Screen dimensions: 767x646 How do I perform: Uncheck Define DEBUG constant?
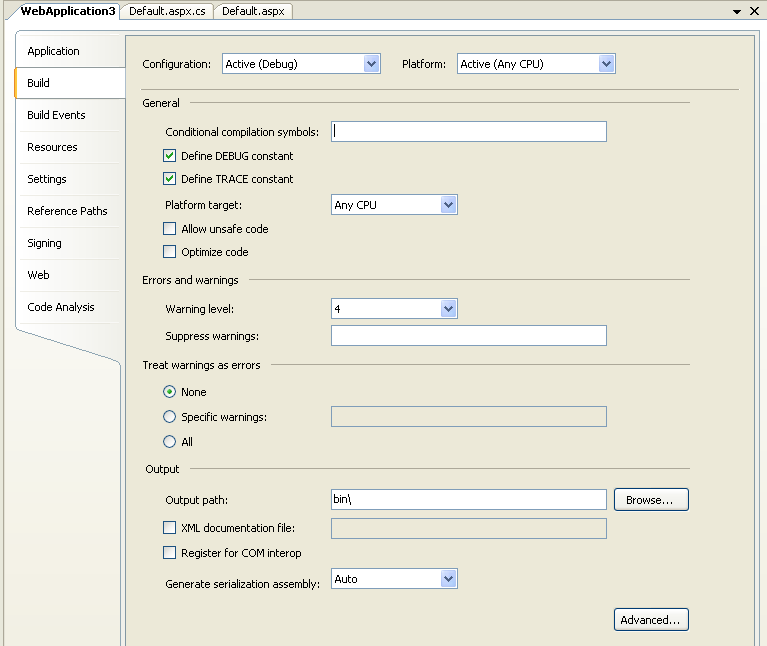pyautogui.click(x=169, y=156)
